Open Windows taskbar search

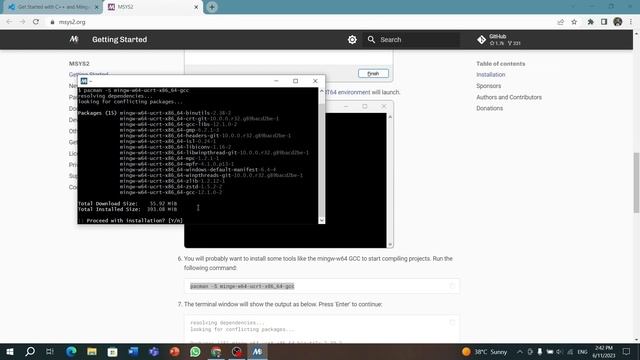(x=30, y=351)
